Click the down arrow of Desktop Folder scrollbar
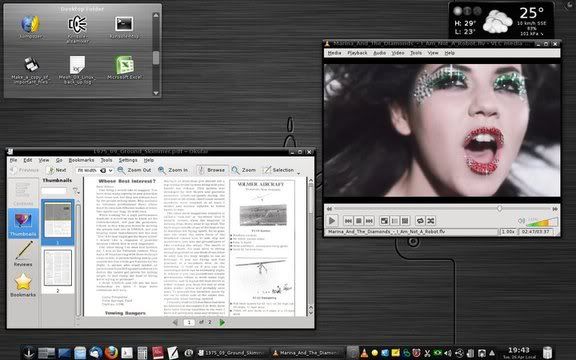This screenshot has height=360, width=576. tap(156, 93)
